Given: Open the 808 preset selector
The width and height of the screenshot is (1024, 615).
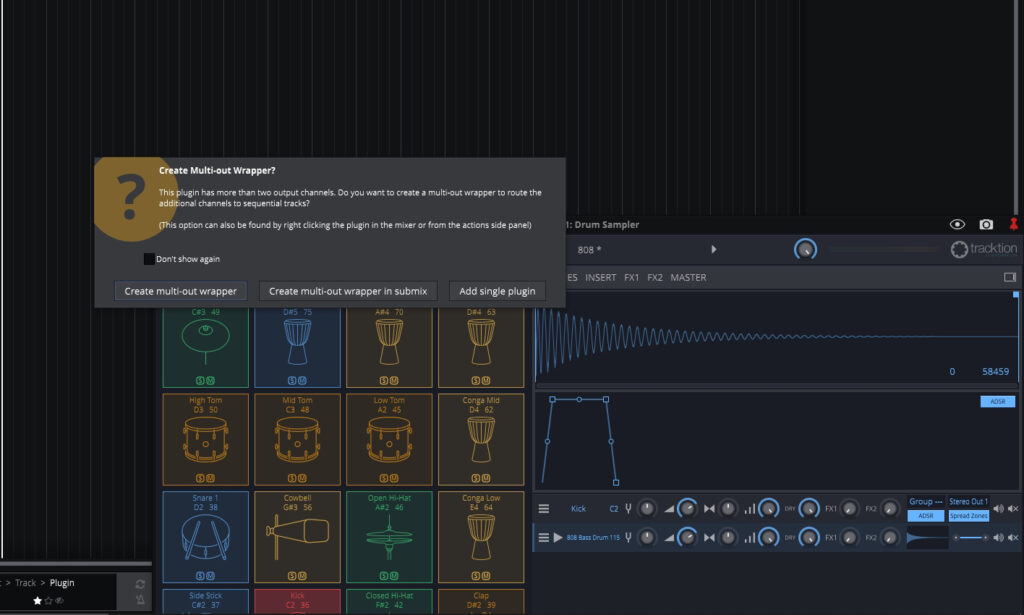Looking at the screenshot, I should (589, 249).
